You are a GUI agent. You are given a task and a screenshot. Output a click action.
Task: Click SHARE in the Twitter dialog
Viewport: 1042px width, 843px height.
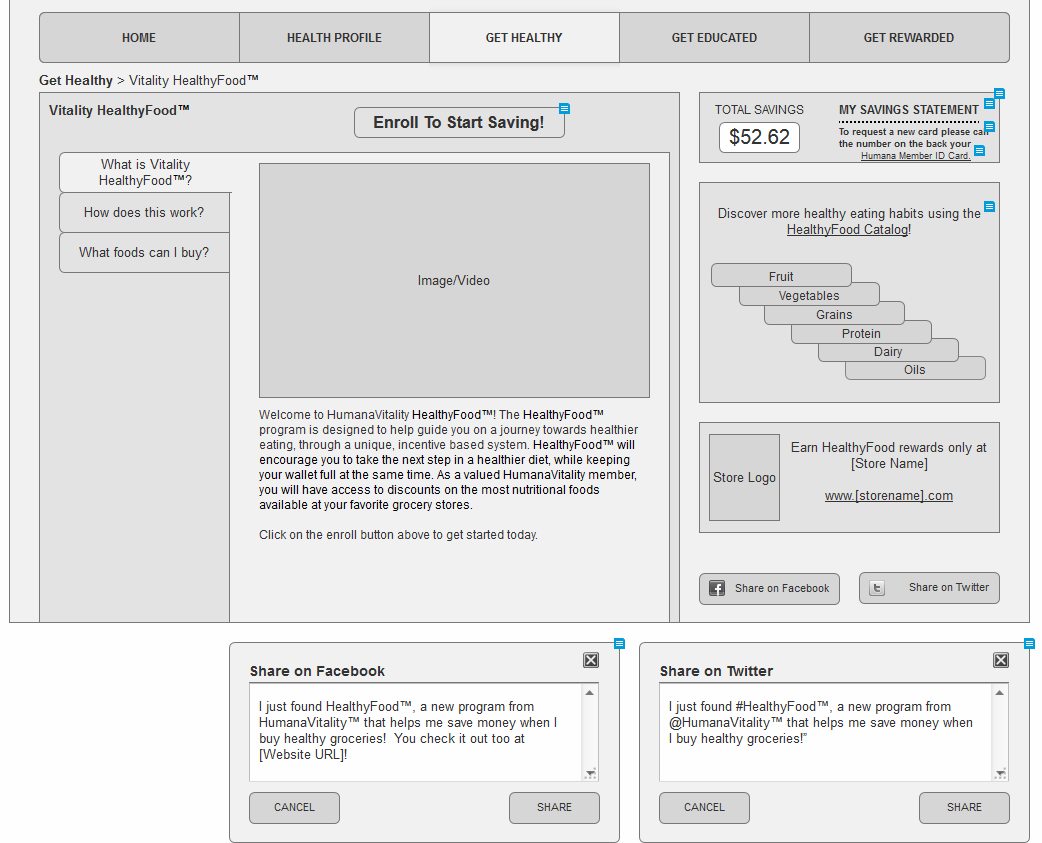click(x=964, y=808)
